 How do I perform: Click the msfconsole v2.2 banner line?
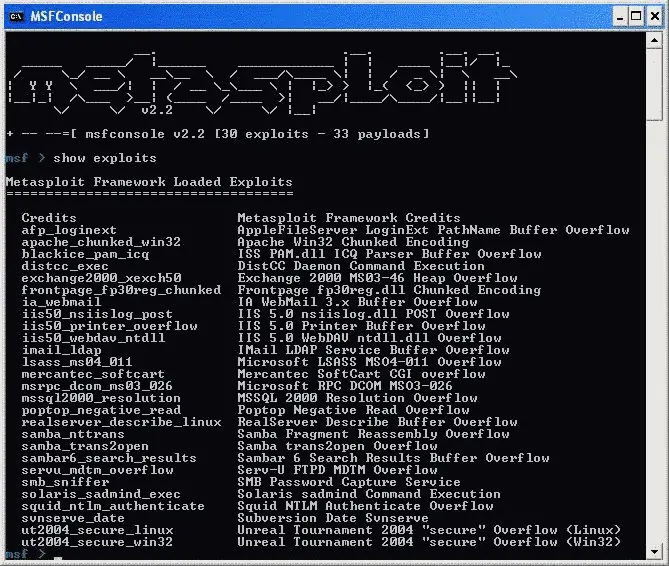pyautogui.click(x=218, y=134)
